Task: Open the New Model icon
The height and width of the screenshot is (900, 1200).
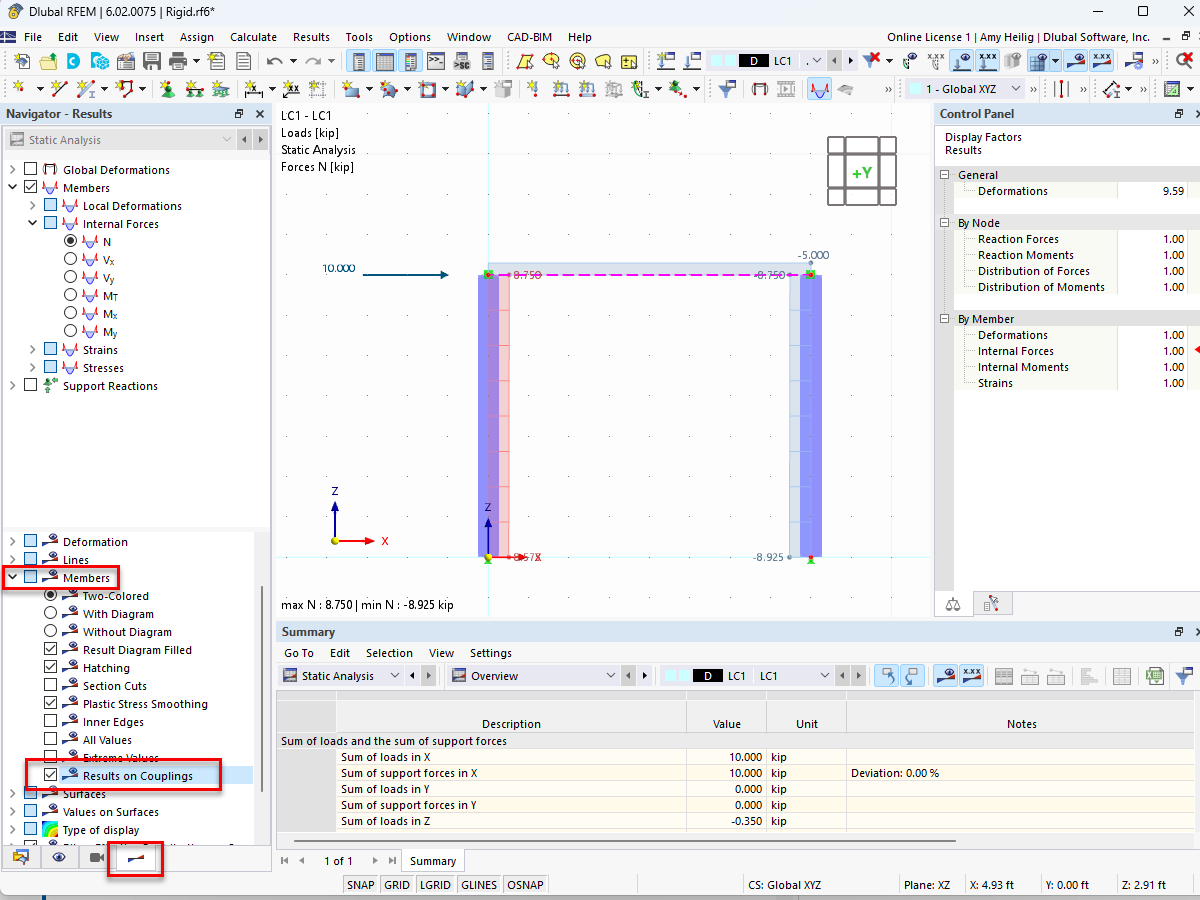Action: pyautogui.click(x=22, y=60)
